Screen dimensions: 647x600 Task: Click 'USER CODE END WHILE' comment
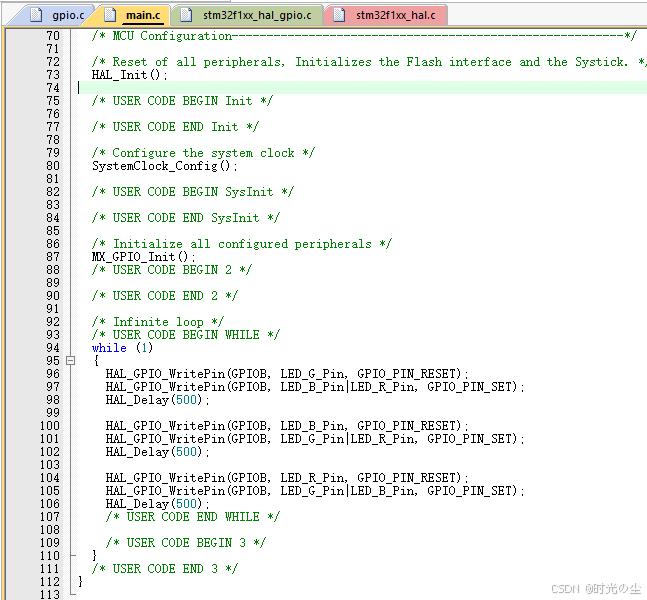pos(193,517)
